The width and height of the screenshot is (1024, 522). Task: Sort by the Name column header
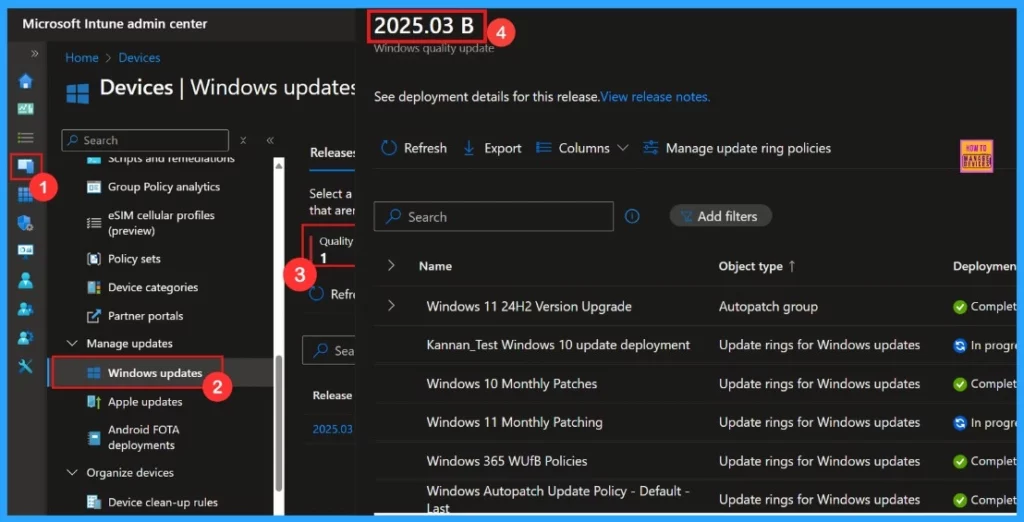tap(435, 267)
